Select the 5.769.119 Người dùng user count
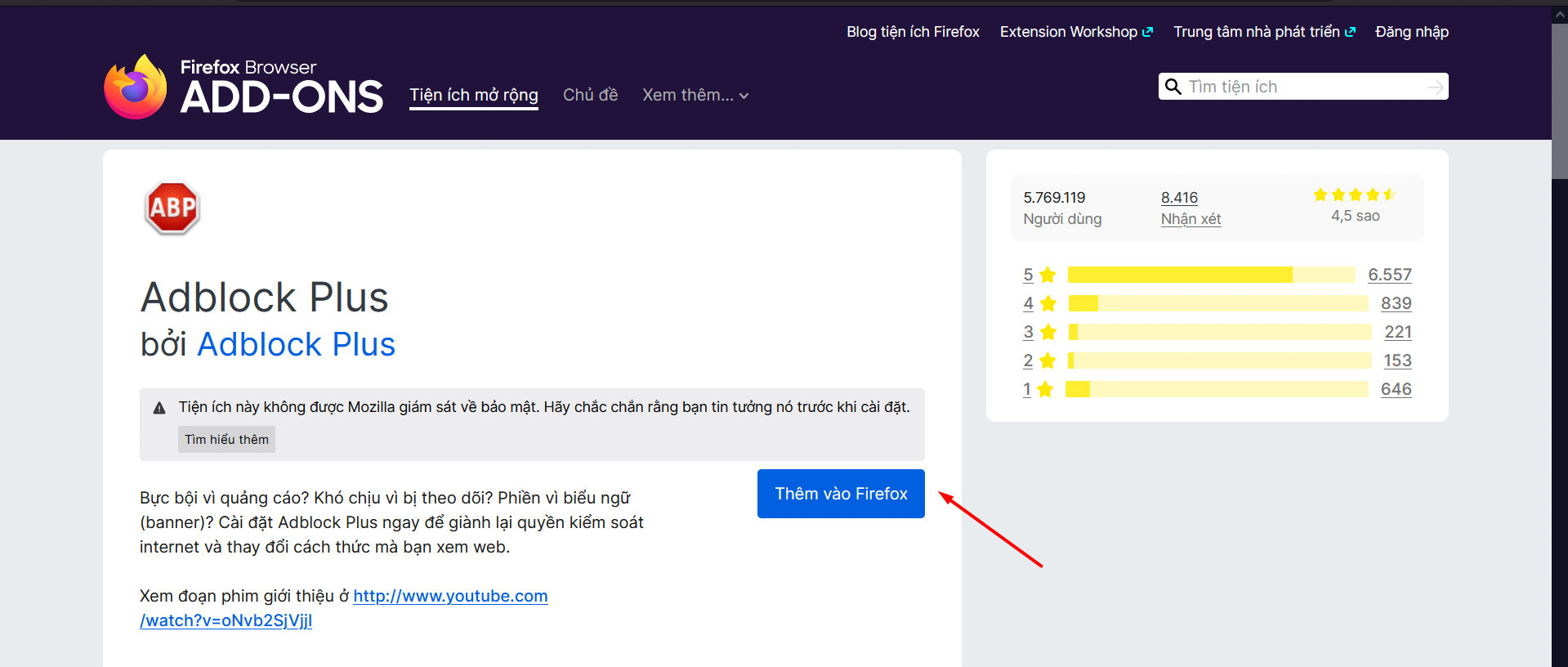The width and height of the screenshot is (1568, 667). tap(1062, 208)
